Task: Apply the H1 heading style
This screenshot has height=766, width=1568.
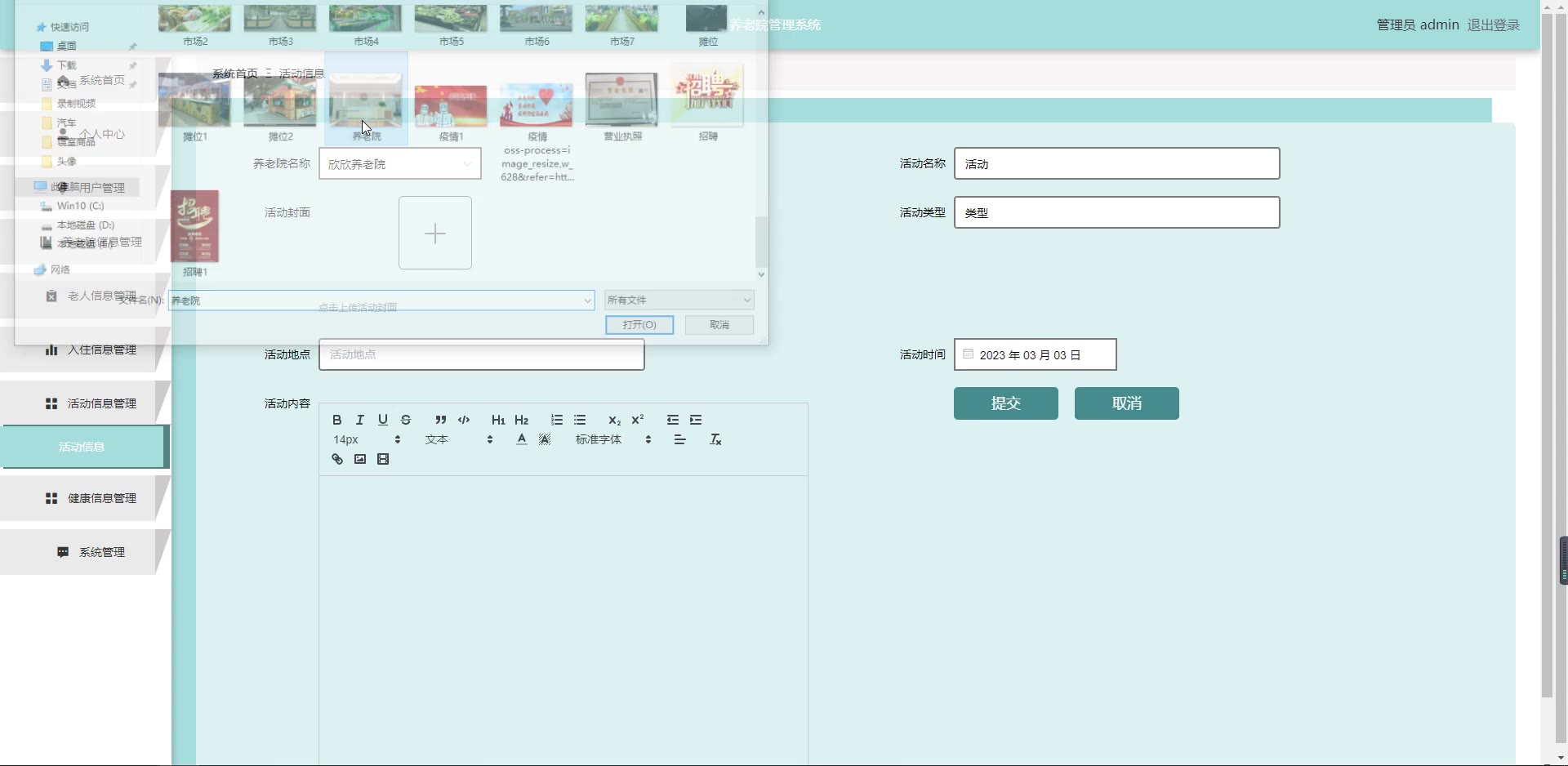Action: [x=498, y=420]
